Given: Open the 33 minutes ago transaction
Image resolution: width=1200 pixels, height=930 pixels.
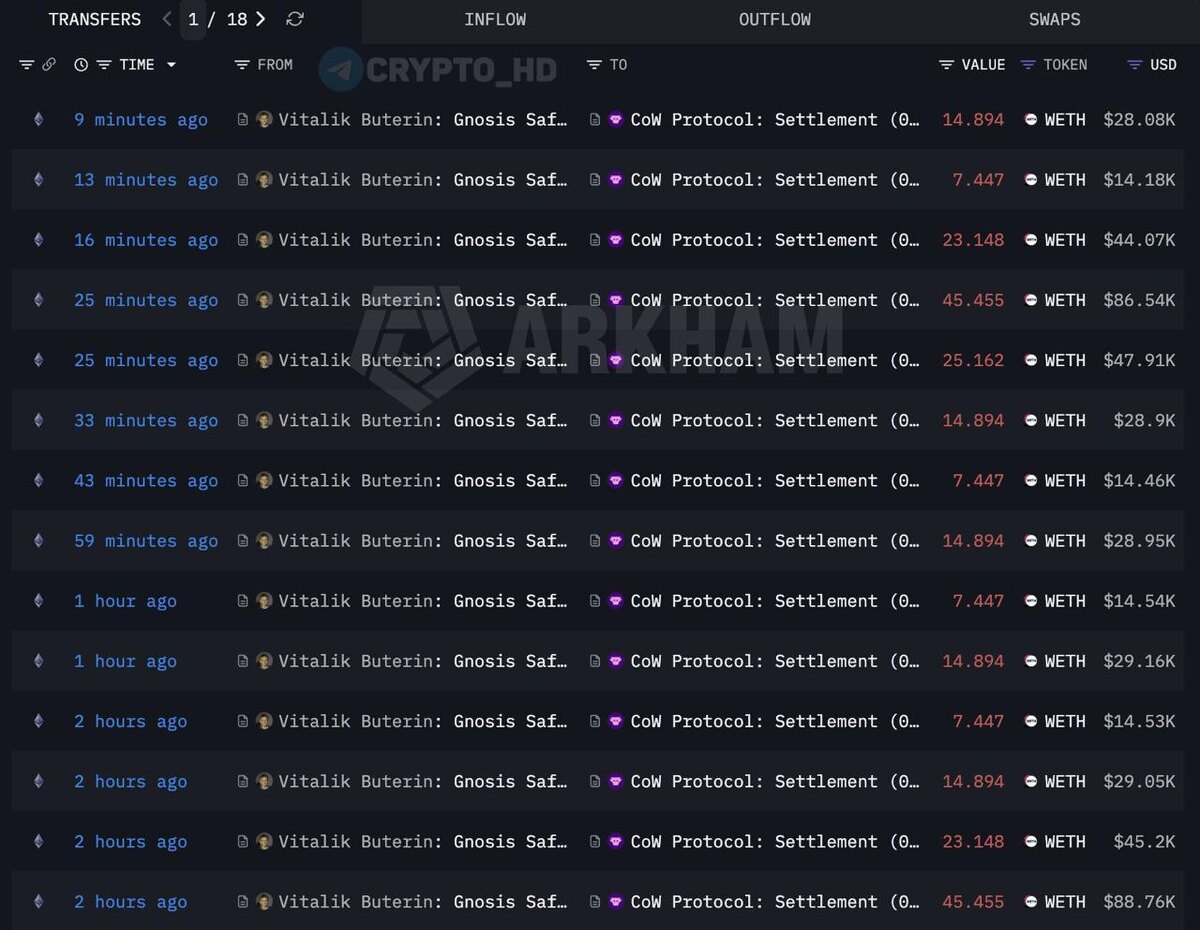Looking at the screenshot, I should click(x=146, y=420).
